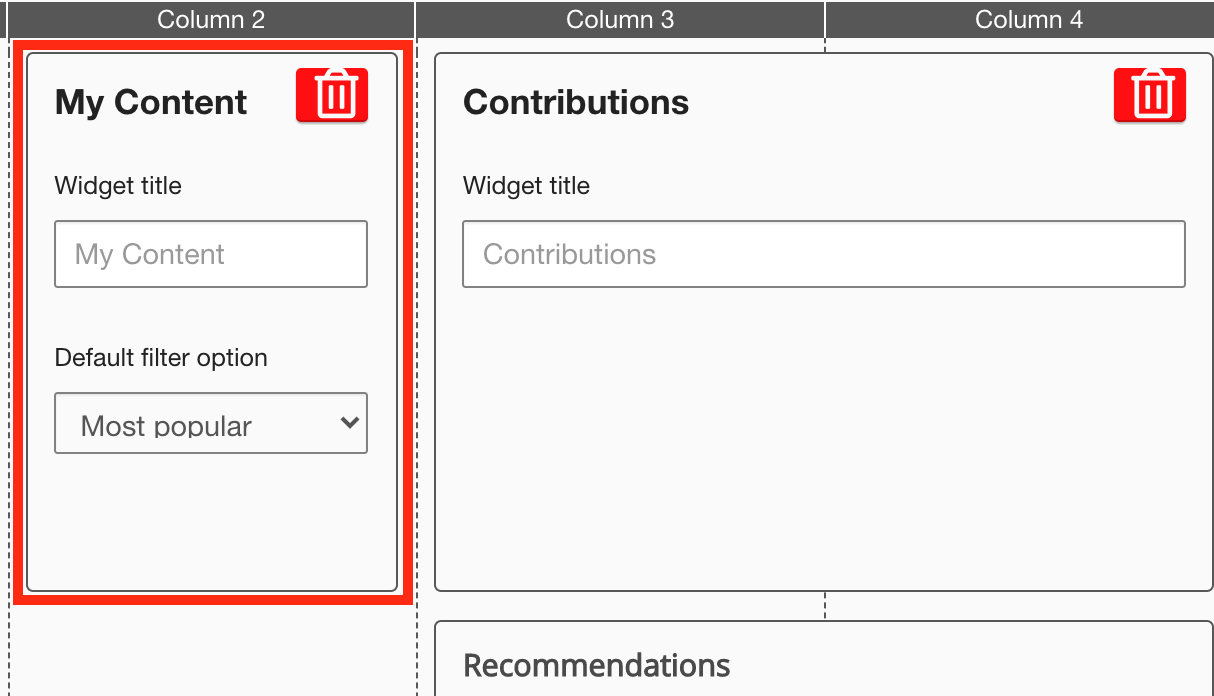1214x696 pixels.
Task: Click empty body of Contributions widget card
Action: click(x=823, y=440)
